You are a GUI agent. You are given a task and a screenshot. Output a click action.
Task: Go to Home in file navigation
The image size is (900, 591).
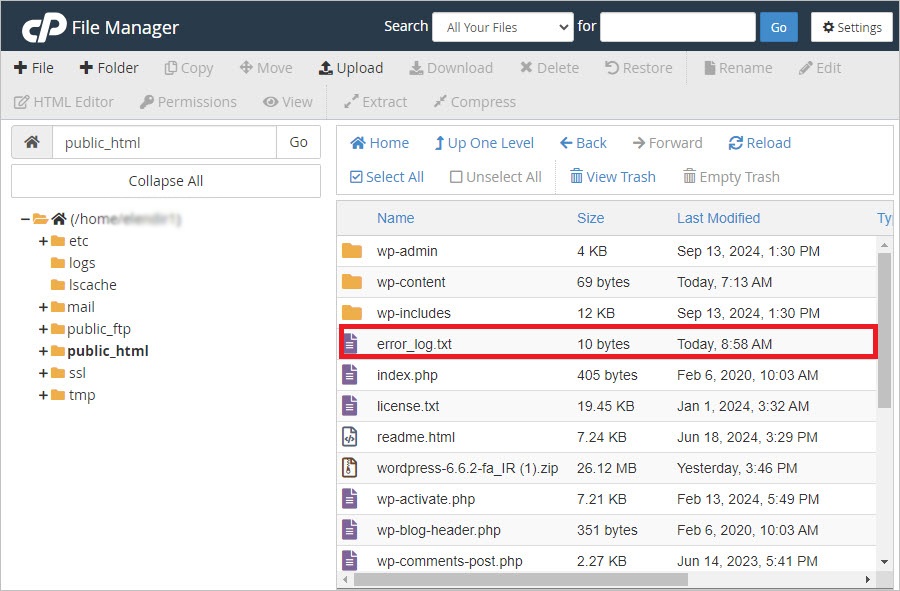click(380, 143)
